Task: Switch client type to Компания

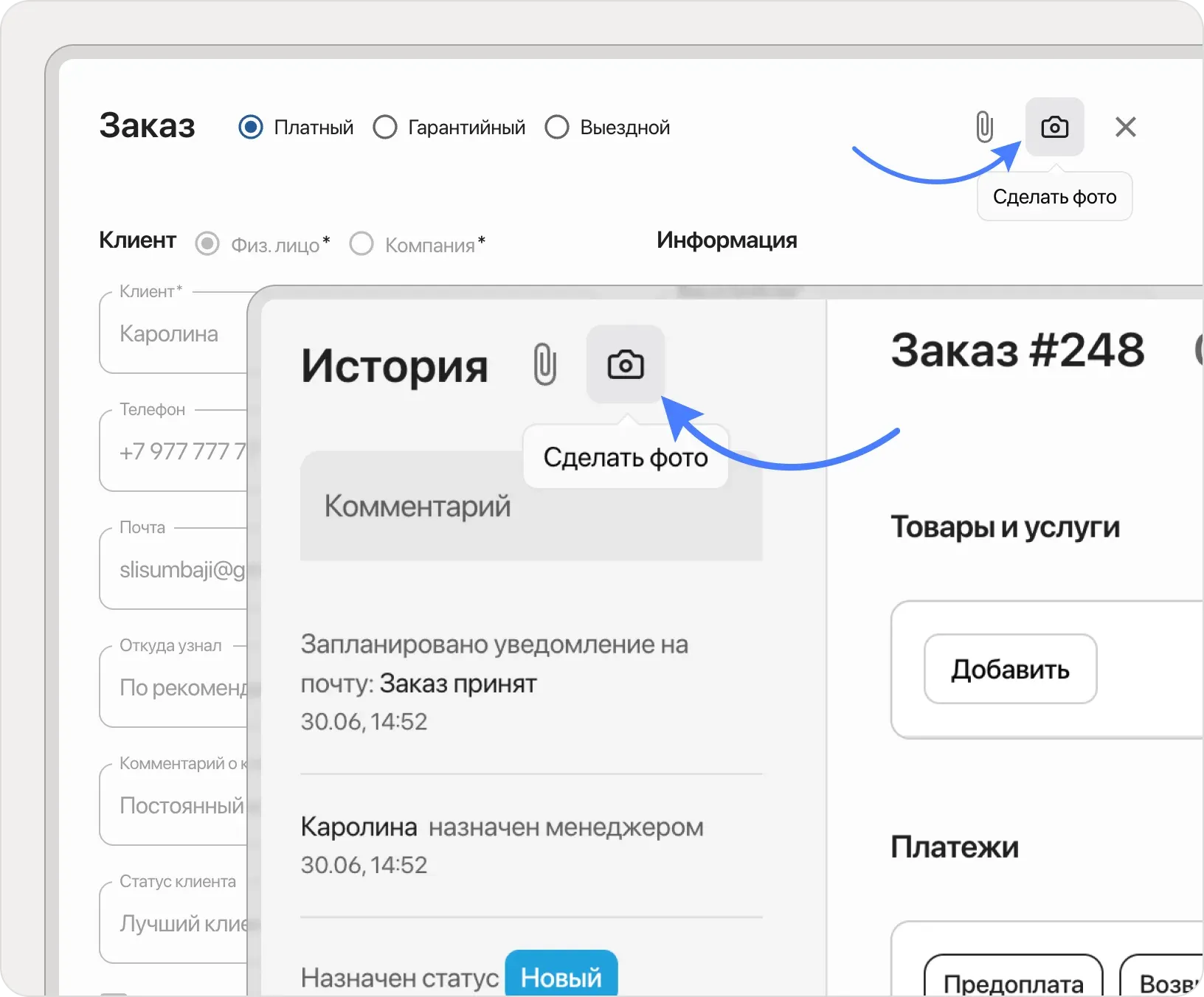Action: [x=361, y=243]
